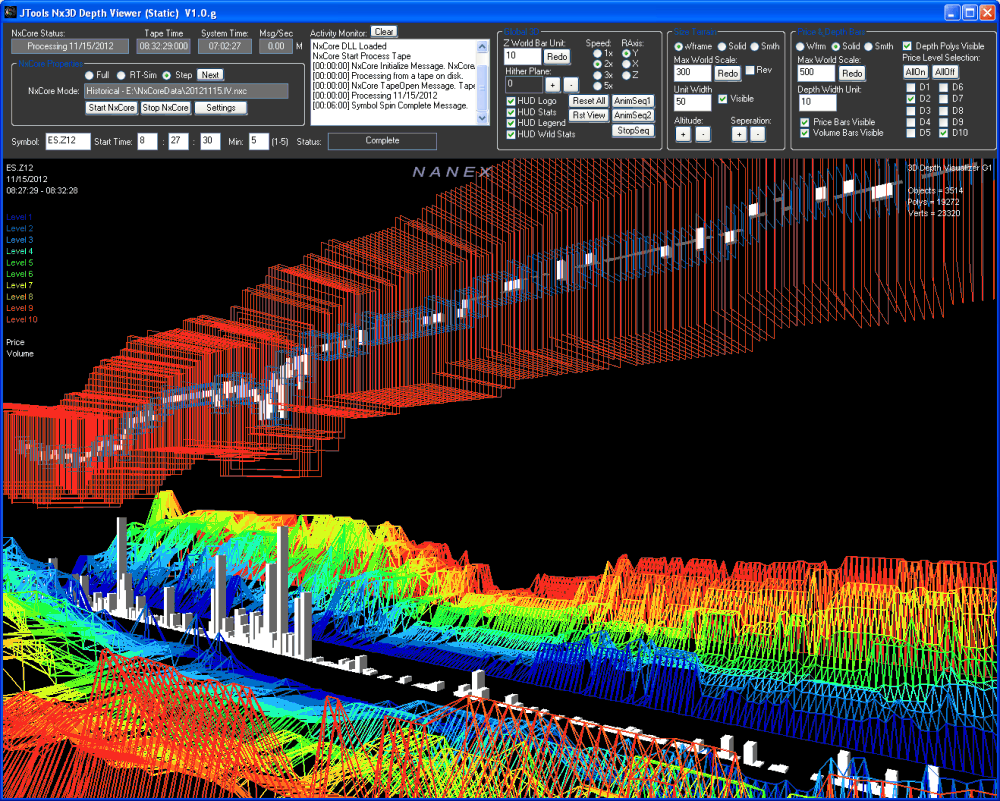Select Solid in Size Terrain
The width and height of the screenshot is (1000, 801).
(x=722, y=47)
